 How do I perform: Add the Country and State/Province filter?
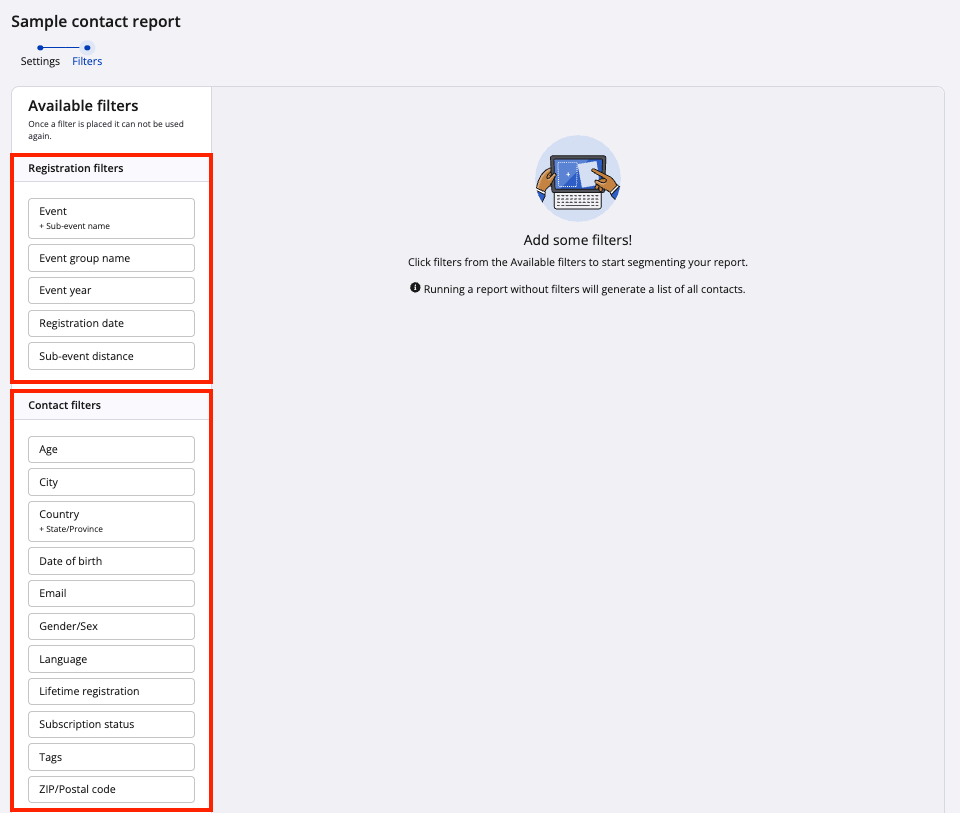(x=111, y=521)
